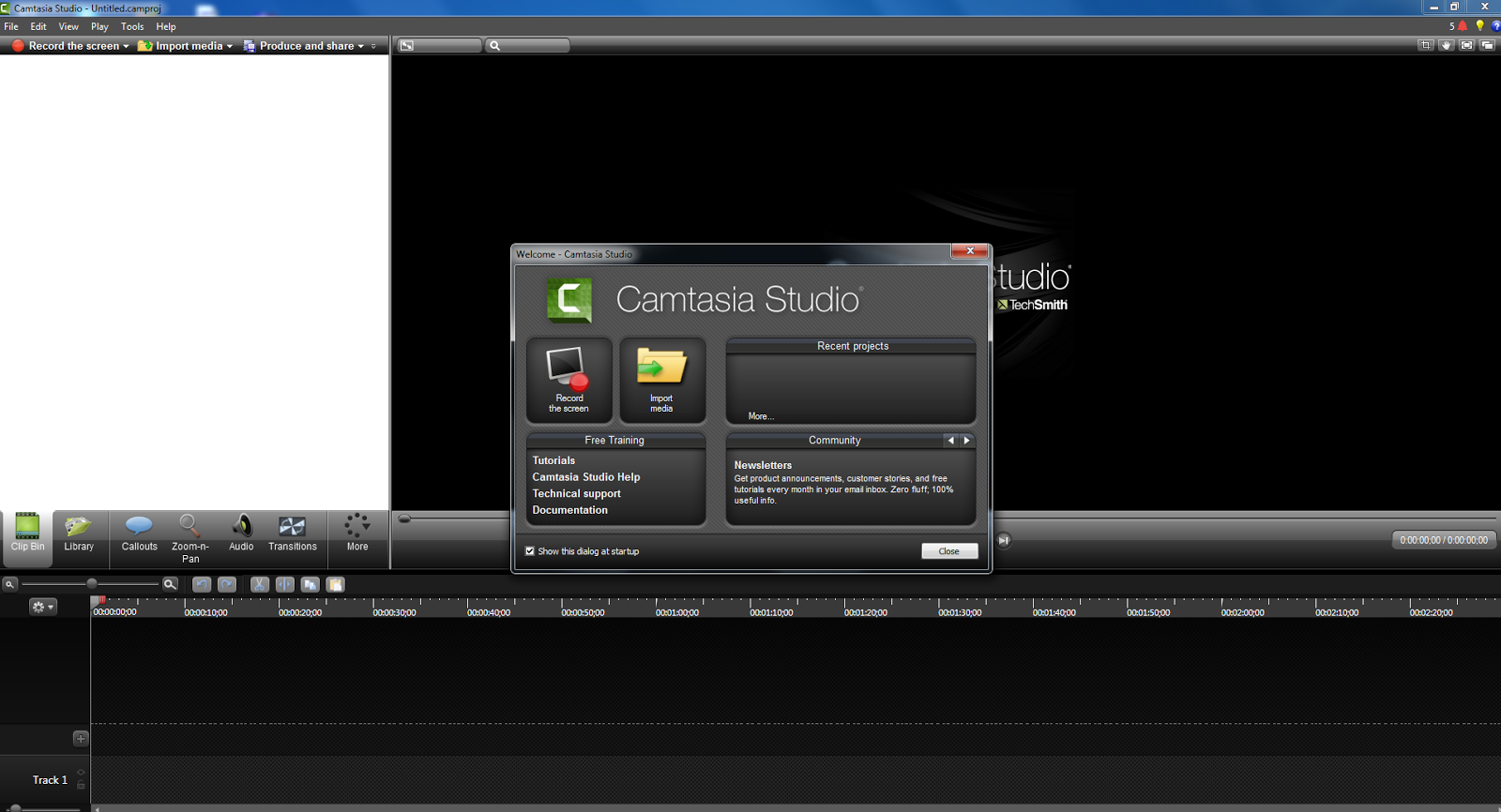
Task: Click More... under Recent projects
Action: pos(761,416)
